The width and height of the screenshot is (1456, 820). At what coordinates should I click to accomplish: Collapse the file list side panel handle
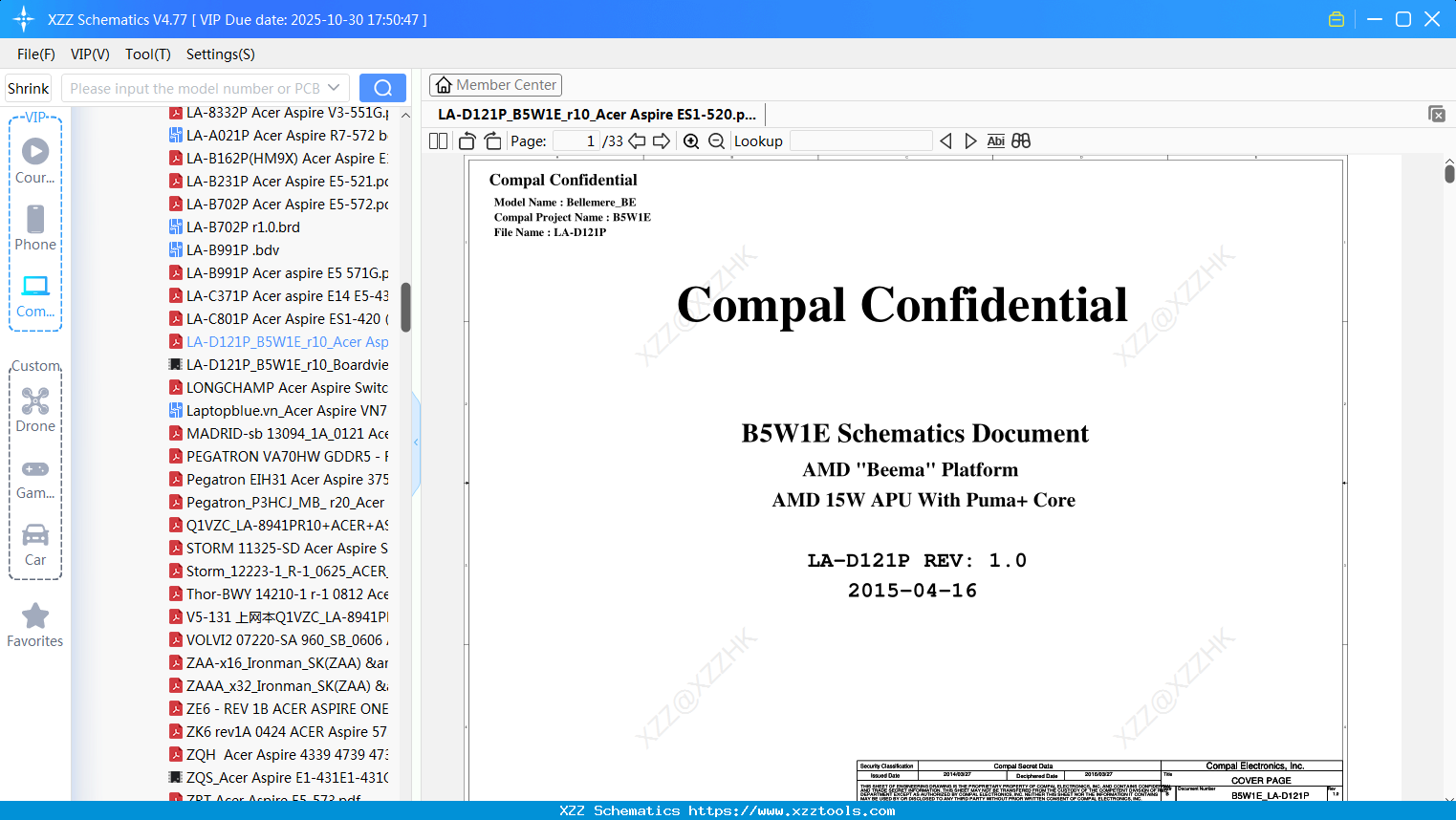[416, 442]
